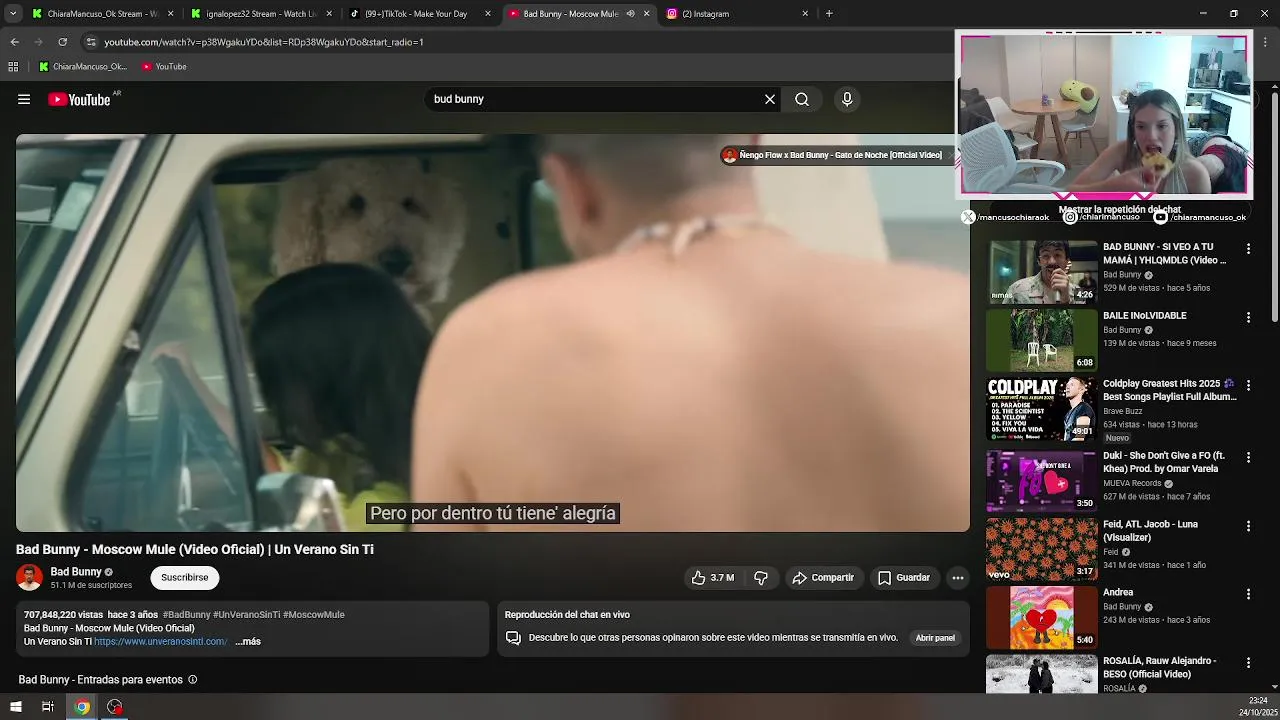Open options for Feid Luna video
Viewport: 1280px width, 720px height.
pyautogui.click(x=1248, y=525)
